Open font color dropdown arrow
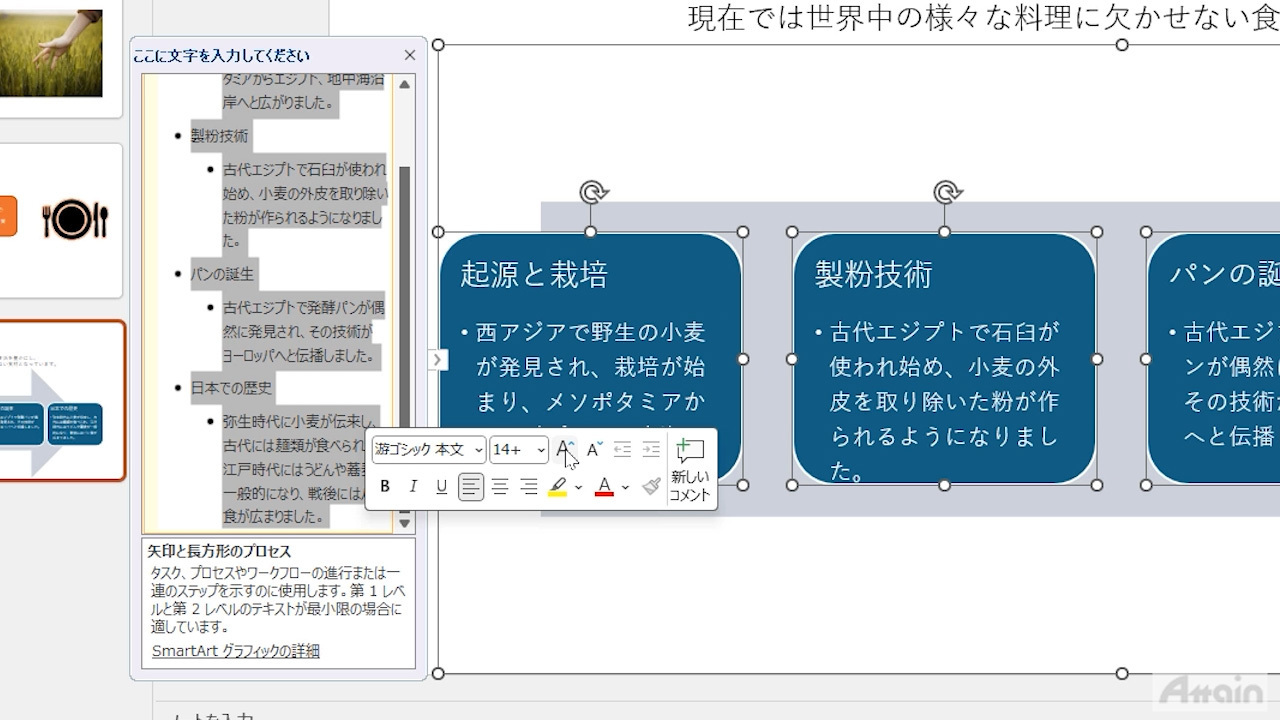The image size is (1280, 720). pyautogui.click(x=625, y=487)
